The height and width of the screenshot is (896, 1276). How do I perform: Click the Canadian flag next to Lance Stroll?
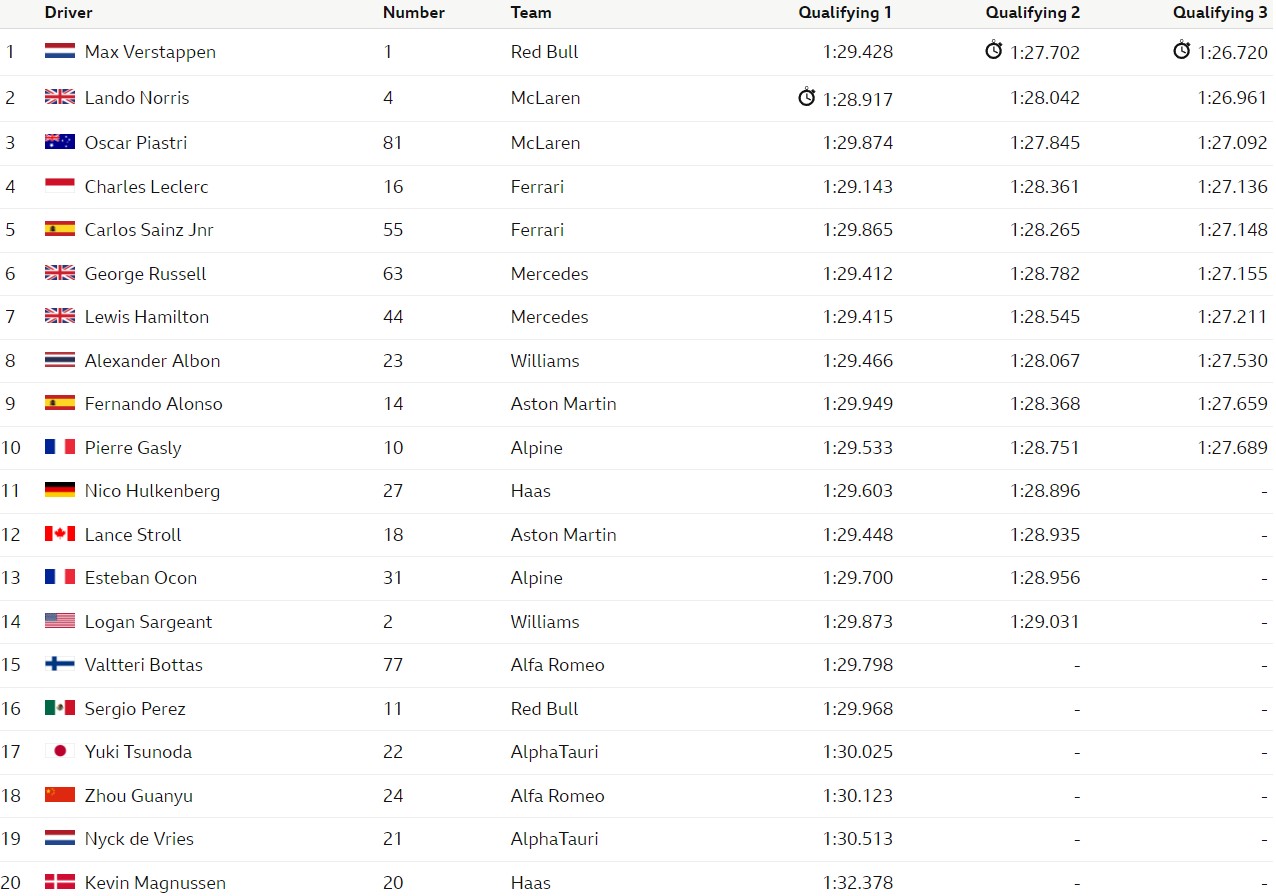60,534
